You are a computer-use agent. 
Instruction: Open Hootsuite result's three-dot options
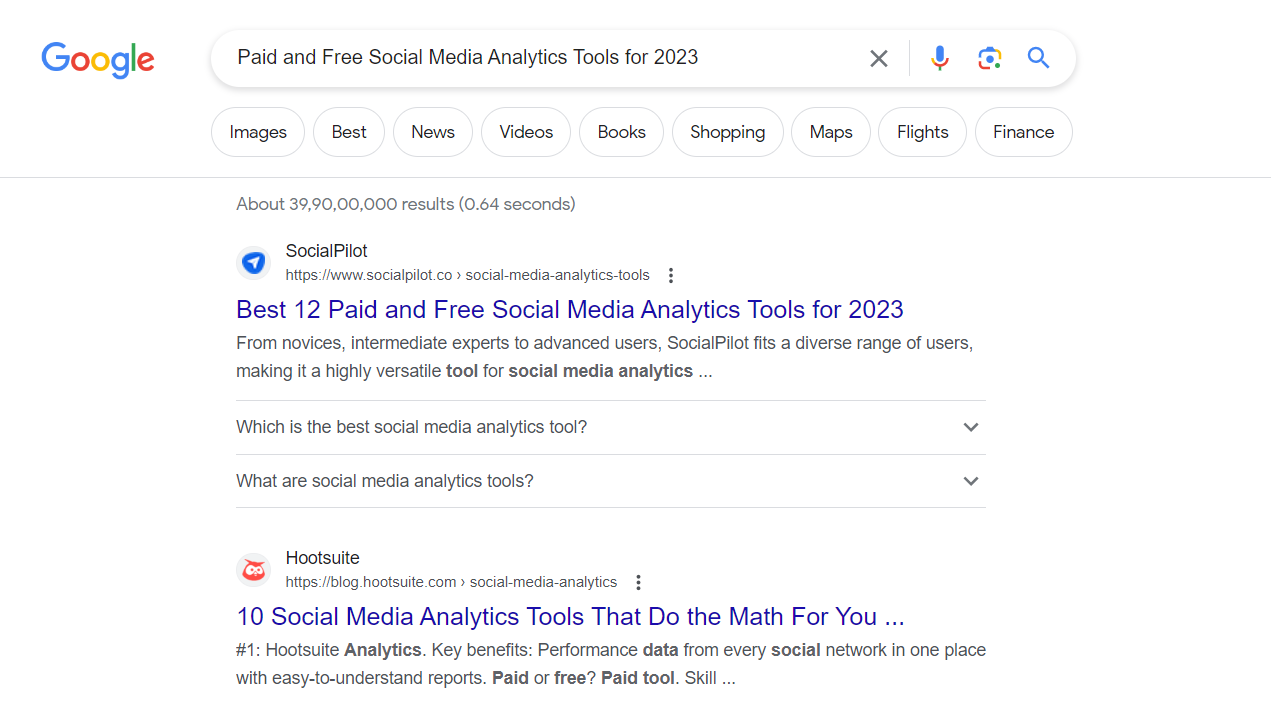(x=639, y=582)
